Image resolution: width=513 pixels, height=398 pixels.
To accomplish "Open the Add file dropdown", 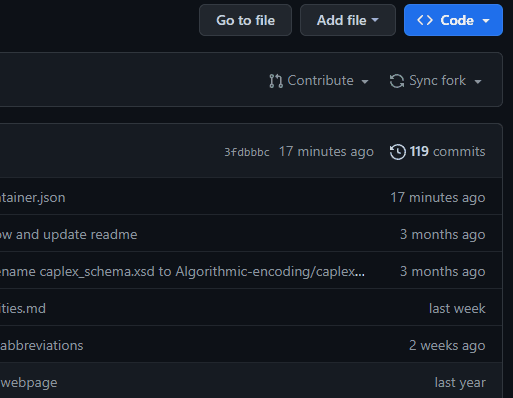I will (348, 20).
